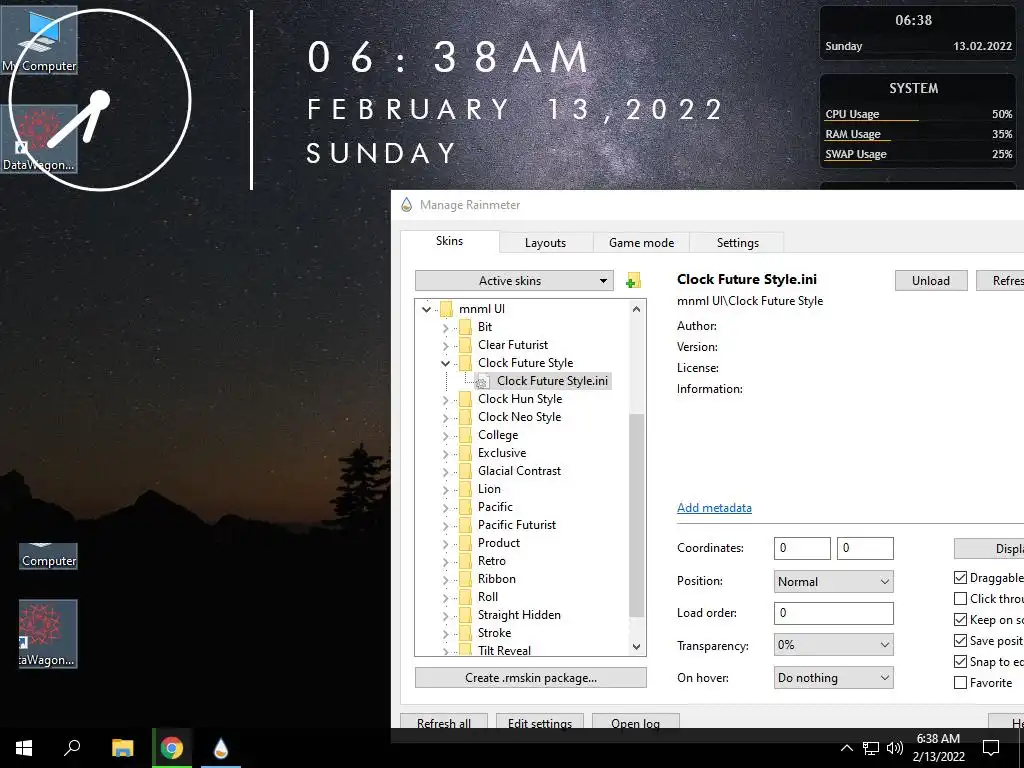Click the Open log button

[x=635, y=722]
